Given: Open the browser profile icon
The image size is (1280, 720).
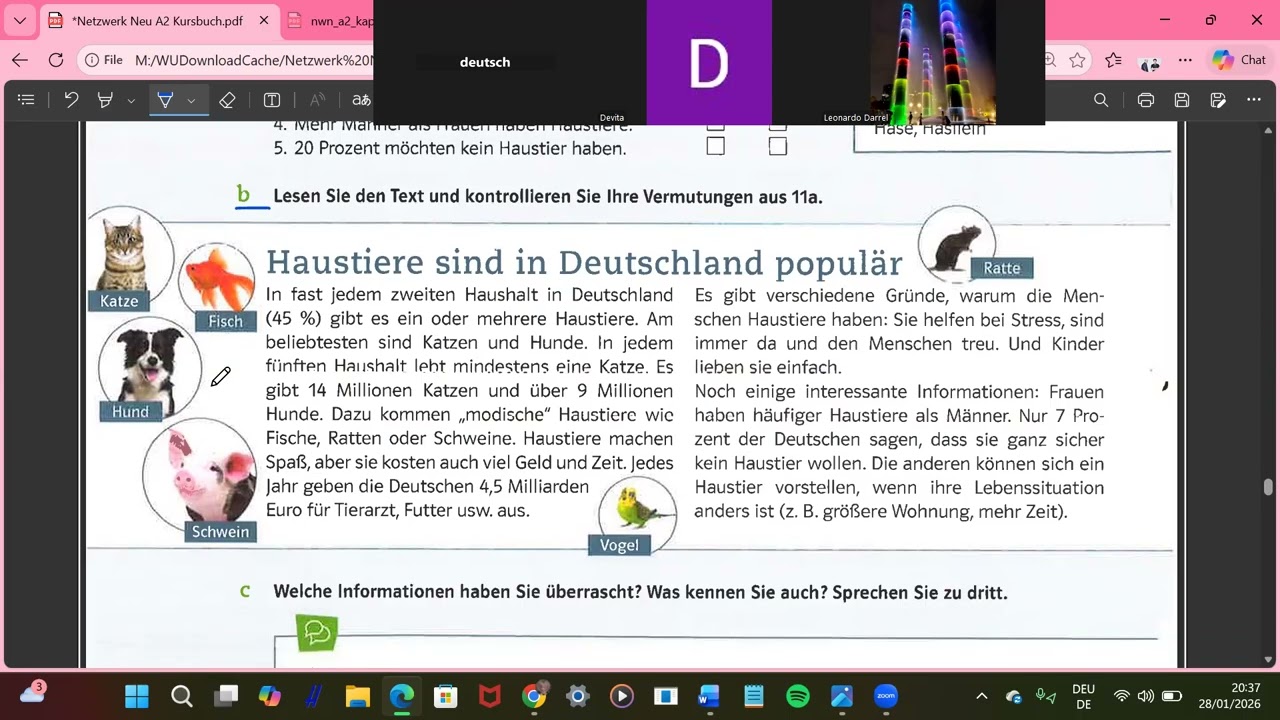Looking at the screenshot, I should point(1151,62).
